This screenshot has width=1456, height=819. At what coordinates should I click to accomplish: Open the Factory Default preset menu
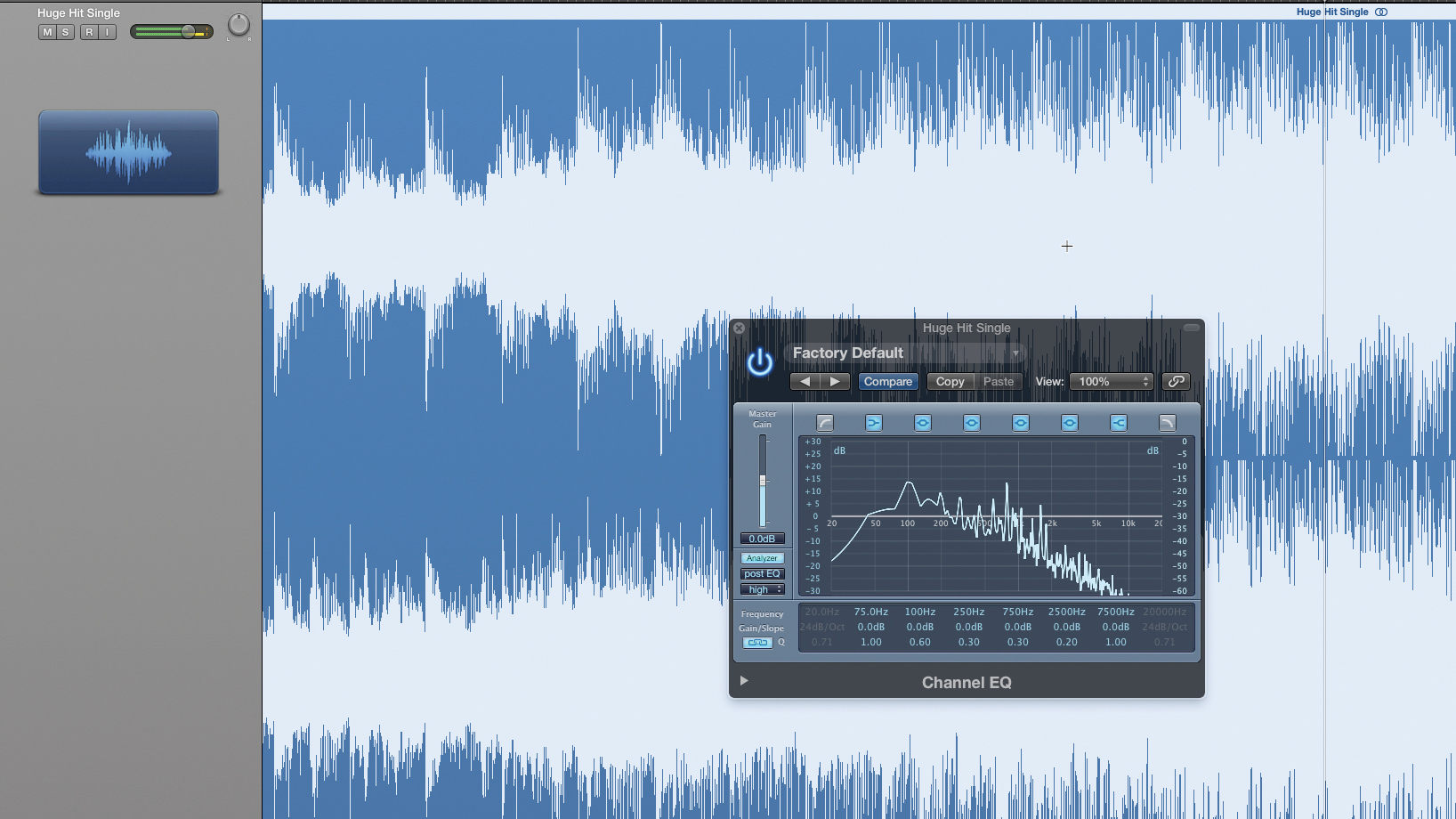click(905, 353)
